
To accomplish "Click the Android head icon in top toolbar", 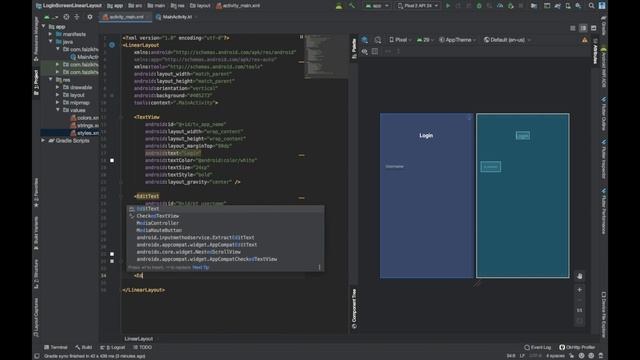I will [x=339, y=6].
